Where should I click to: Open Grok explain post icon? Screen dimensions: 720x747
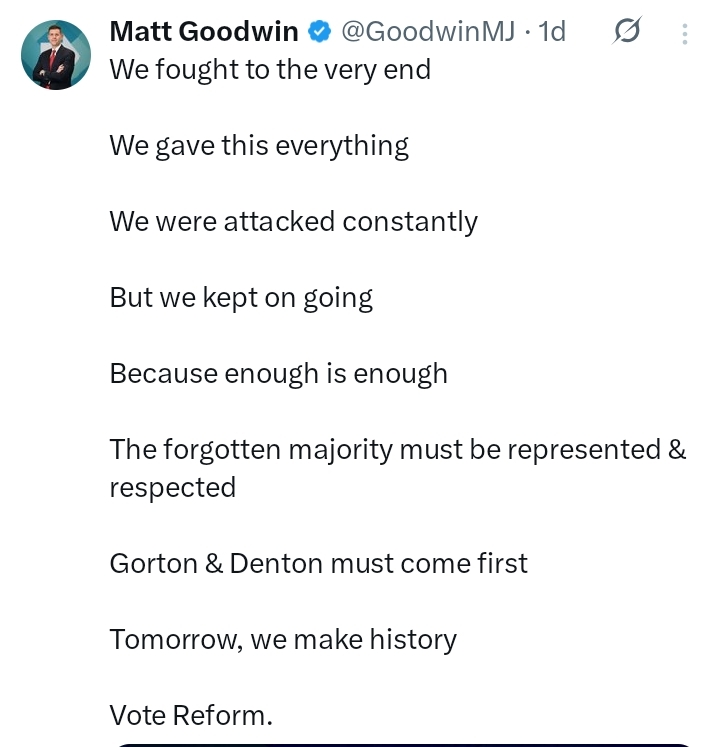(626, 33)
